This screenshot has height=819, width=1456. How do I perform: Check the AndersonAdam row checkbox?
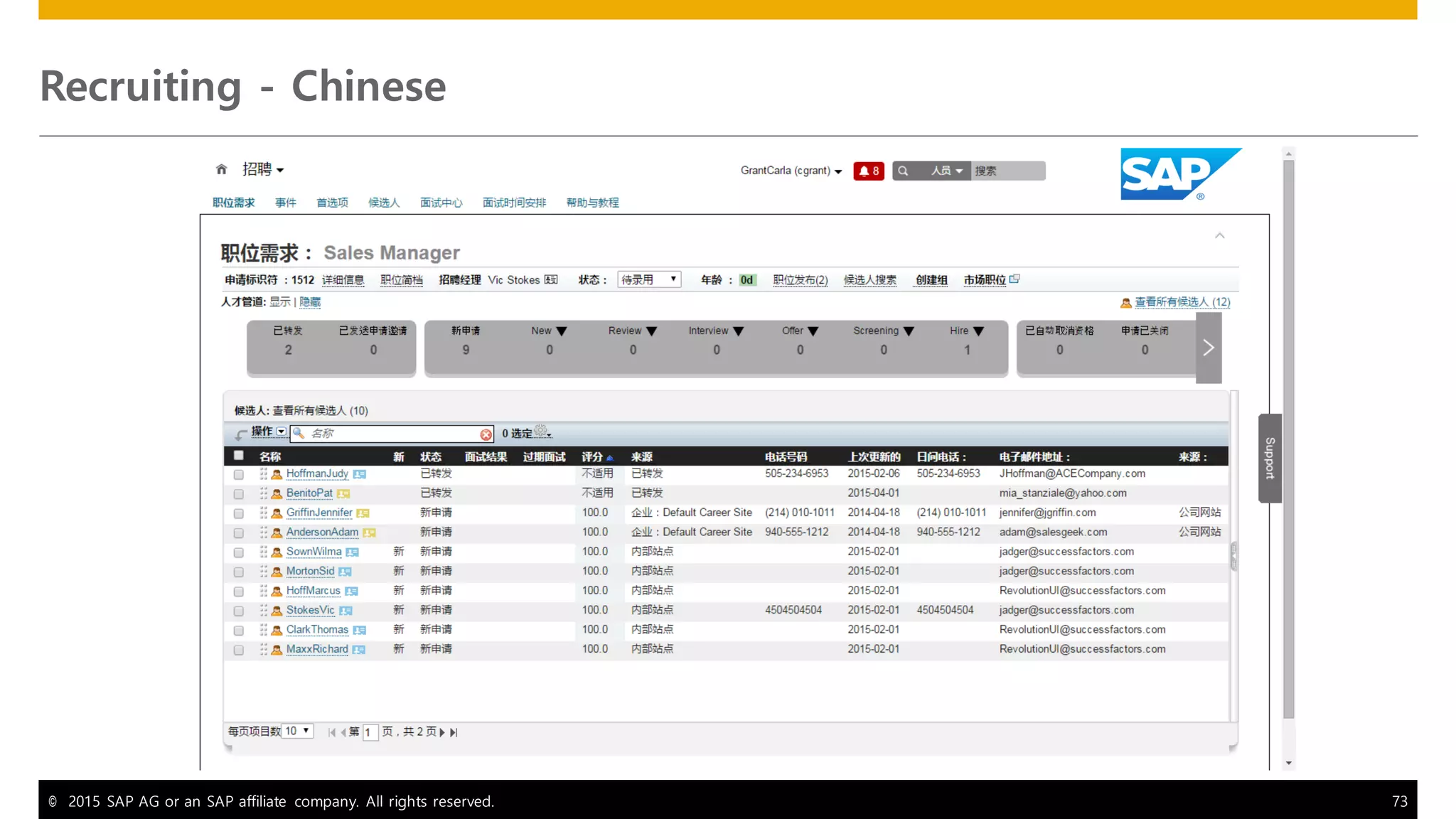coord(239,533)
